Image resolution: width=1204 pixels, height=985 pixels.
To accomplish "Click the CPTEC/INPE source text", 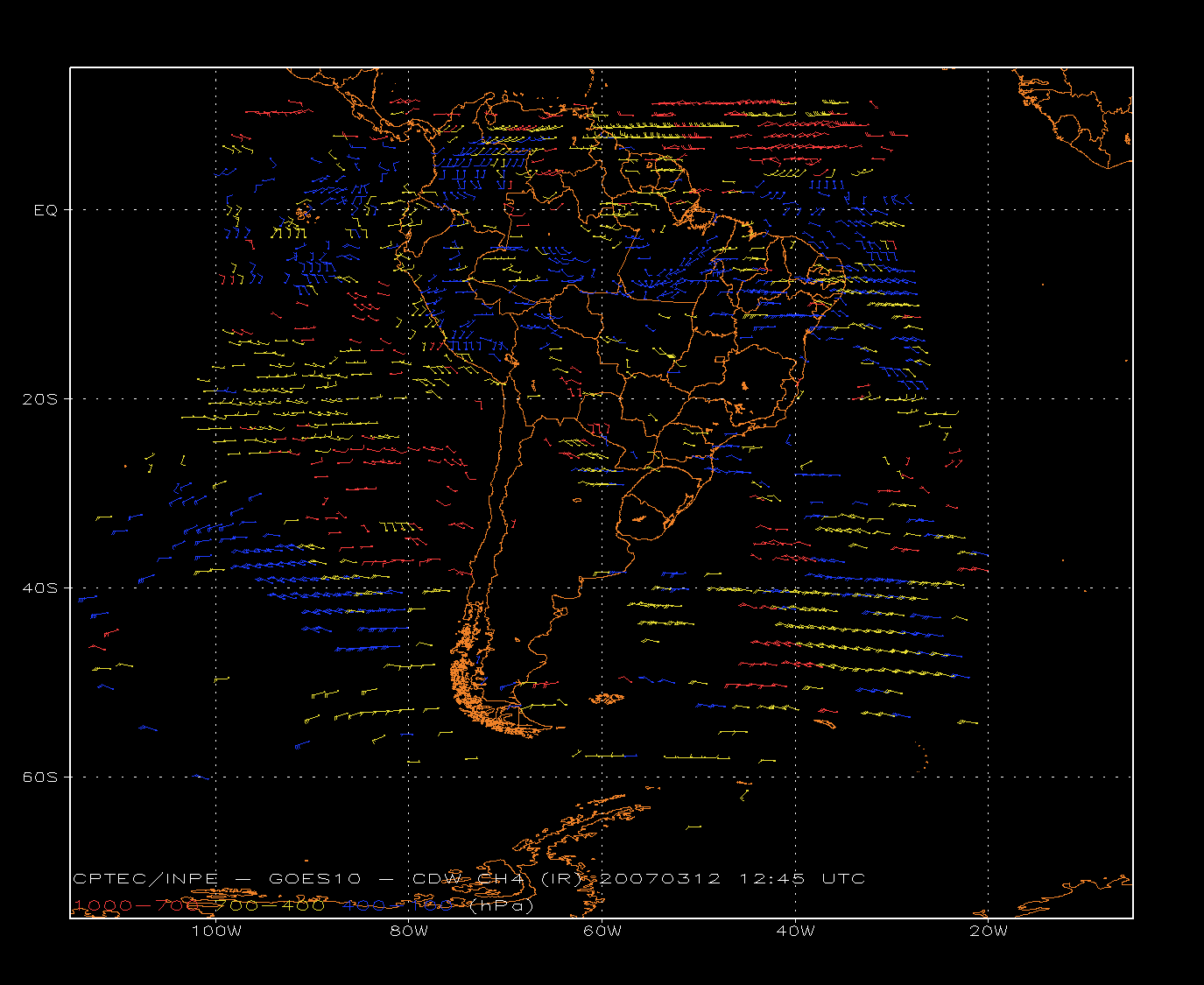I will [x=145, y=878].
